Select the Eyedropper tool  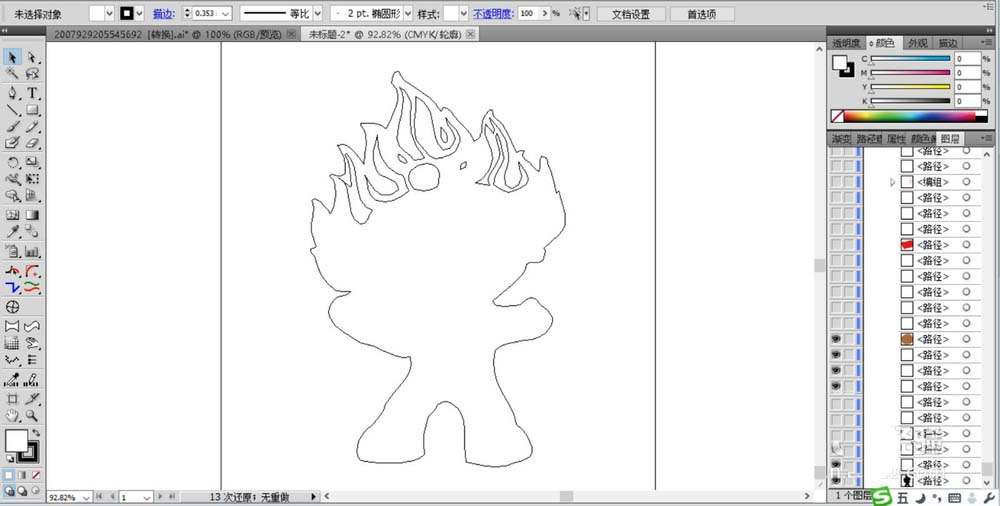(x=12, y=232)
